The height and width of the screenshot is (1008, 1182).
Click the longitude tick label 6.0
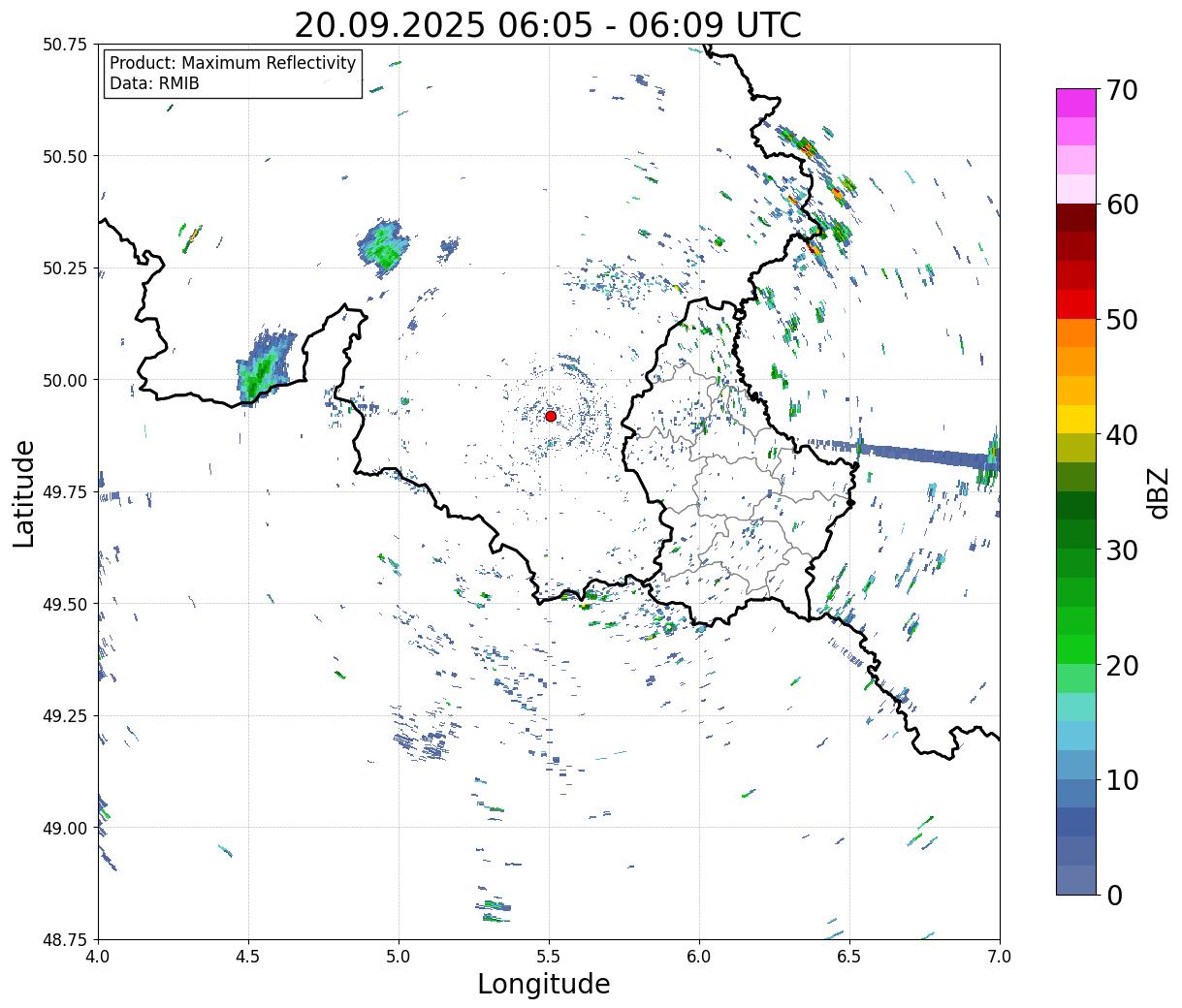(699, 957)
